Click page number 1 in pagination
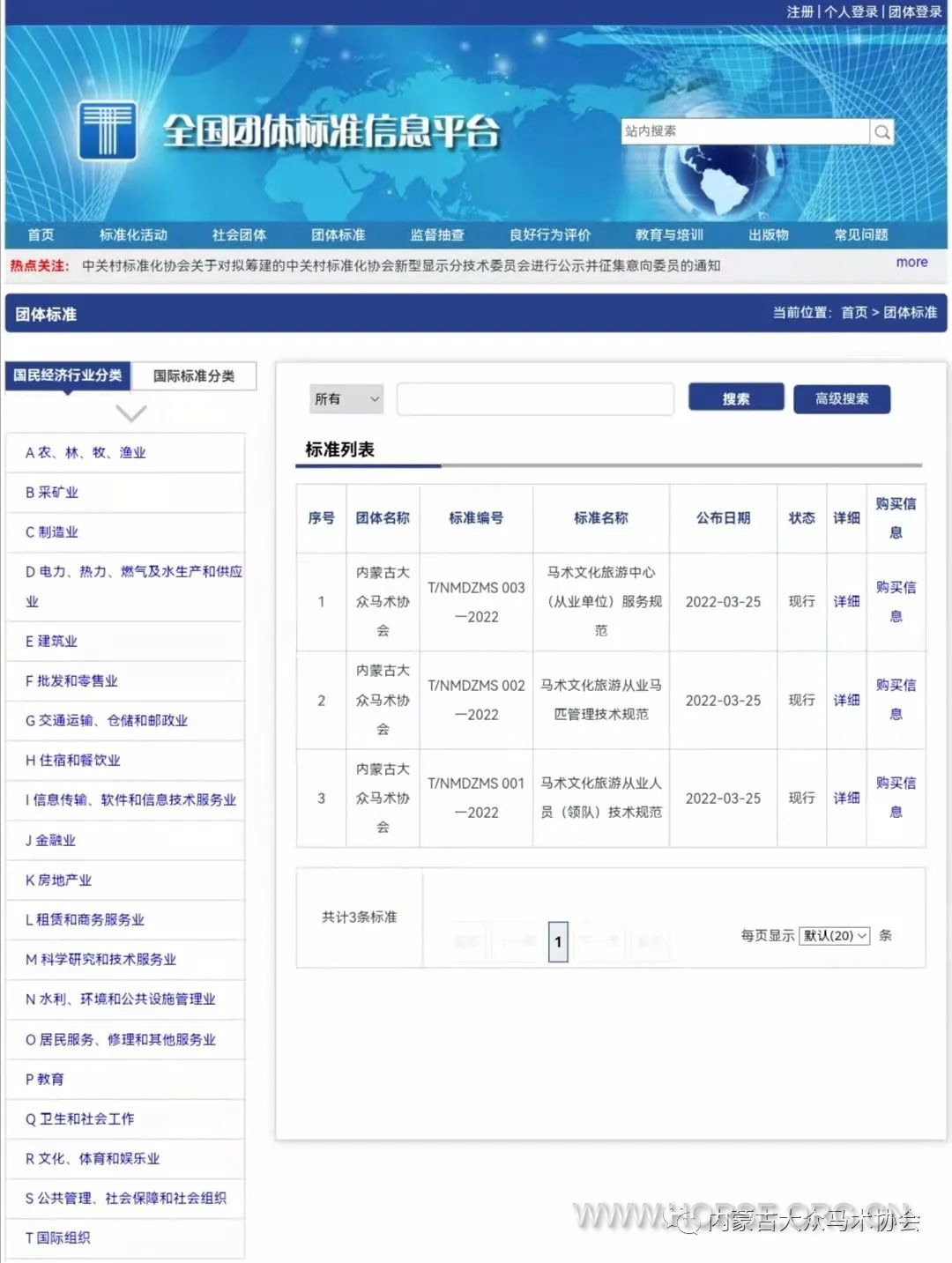Image resolution: width=952 pixels, height=1263 pixels. (x=558, y=941)
